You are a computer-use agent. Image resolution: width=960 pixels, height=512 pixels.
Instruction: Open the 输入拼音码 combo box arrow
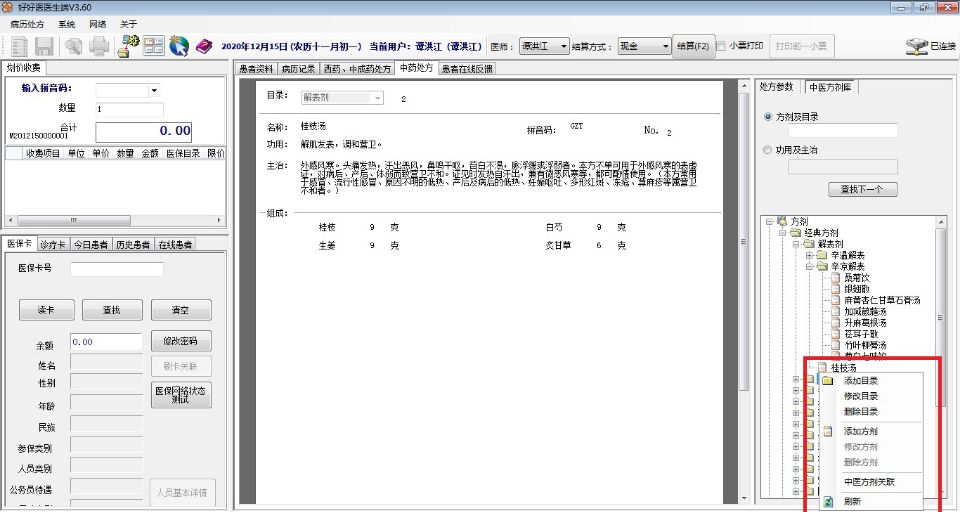pyautogui.click(x=154, y=91)
